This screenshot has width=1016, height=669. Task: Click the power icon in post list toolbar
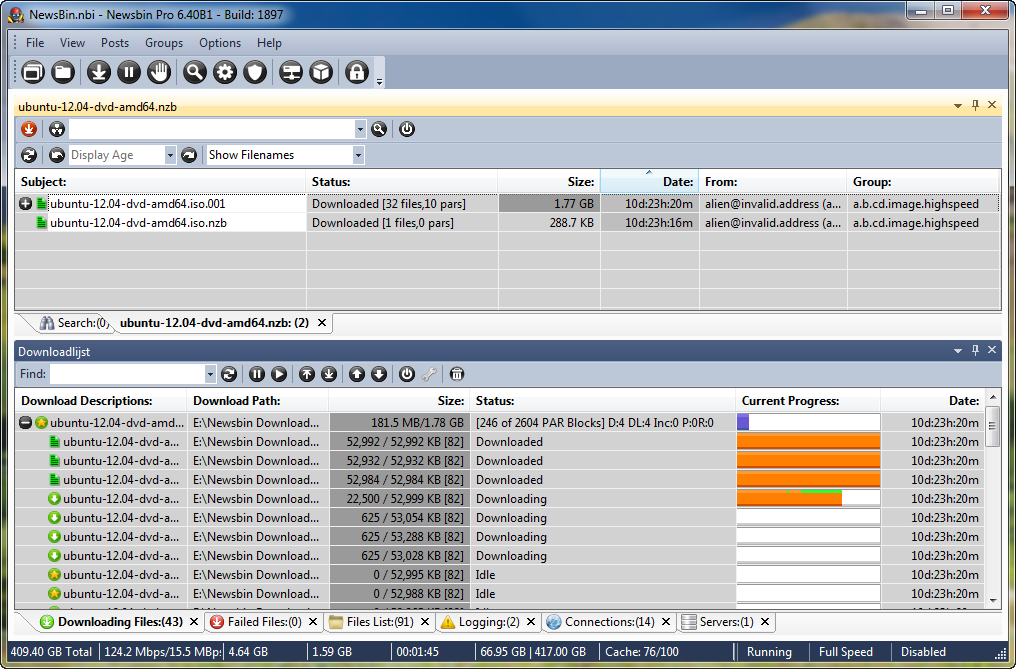point(406,129)
